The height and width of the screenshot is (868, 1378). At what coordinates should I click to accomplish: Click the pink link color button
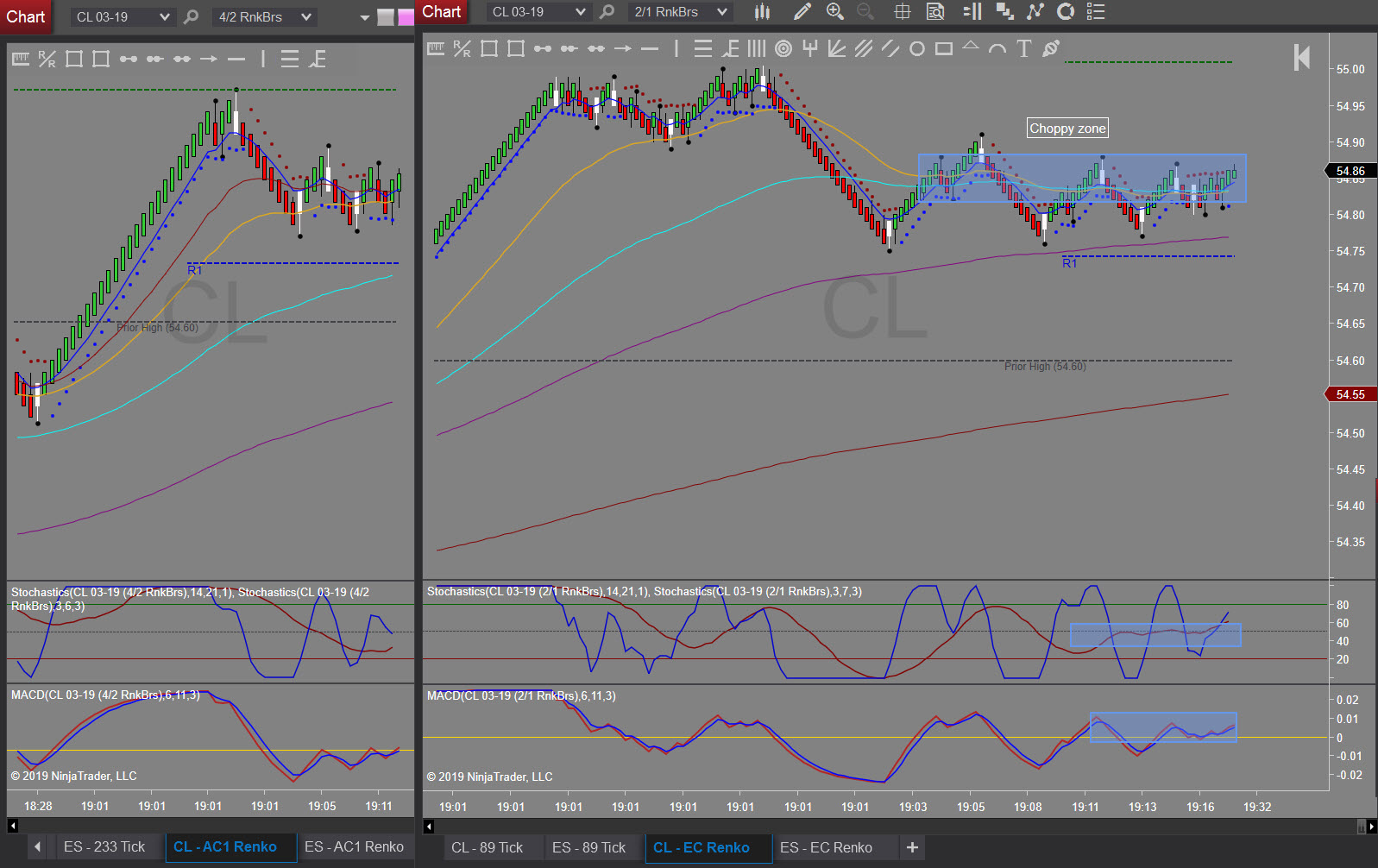(406, 17)
